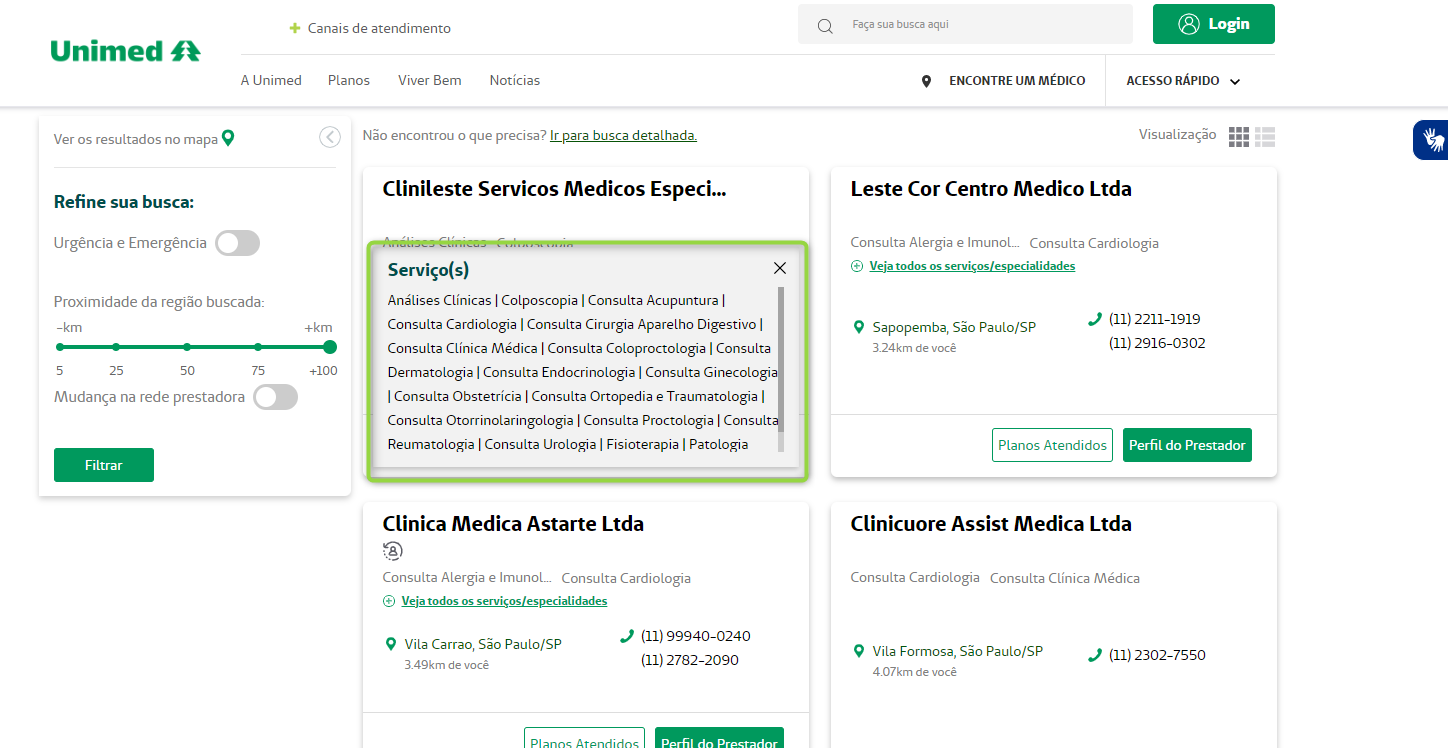Click the provider status icon under Clinica Medica Astarte

393,551
